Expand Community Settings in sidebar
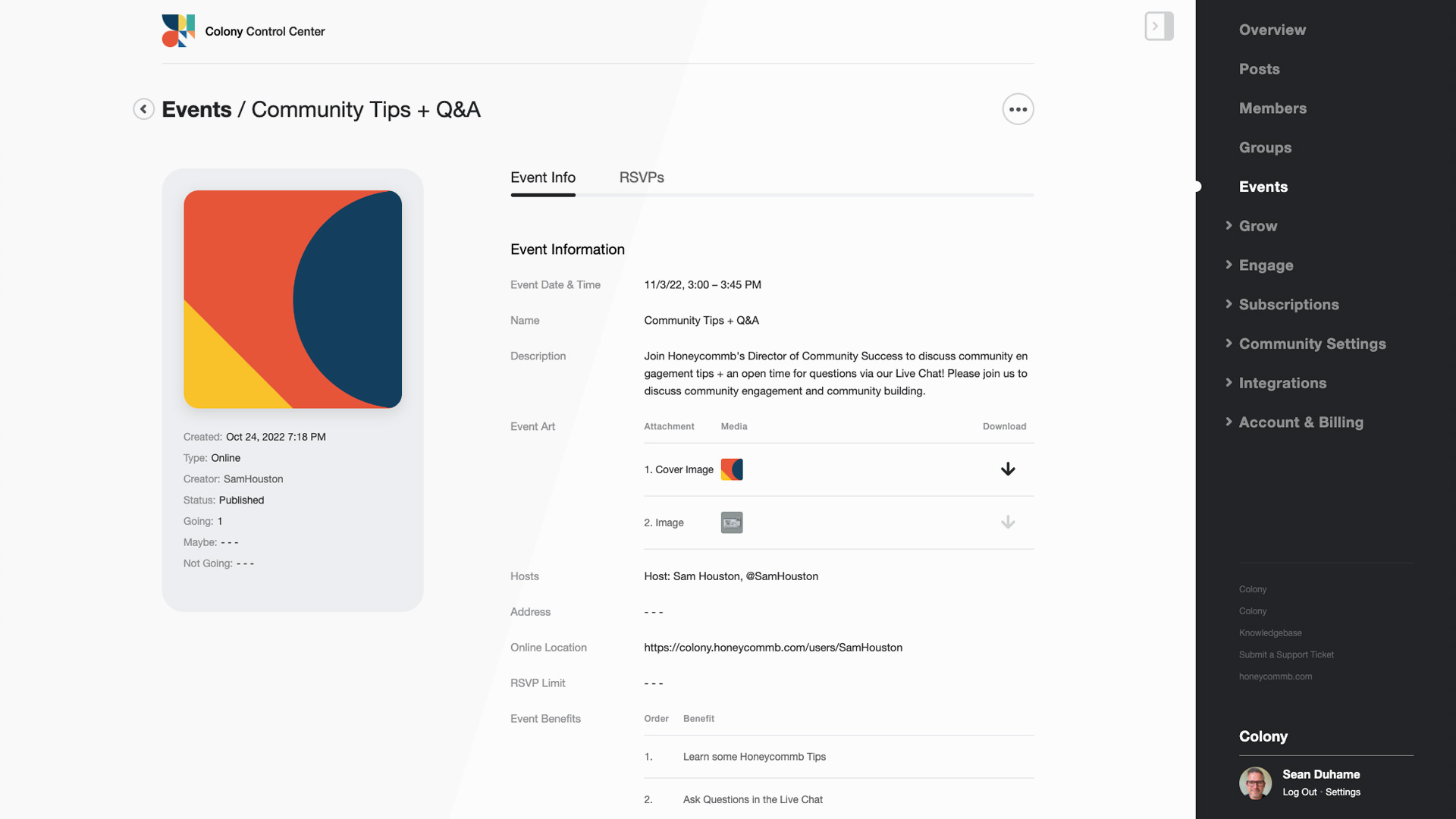The image size is (1456, 819). pos(1312,344)
